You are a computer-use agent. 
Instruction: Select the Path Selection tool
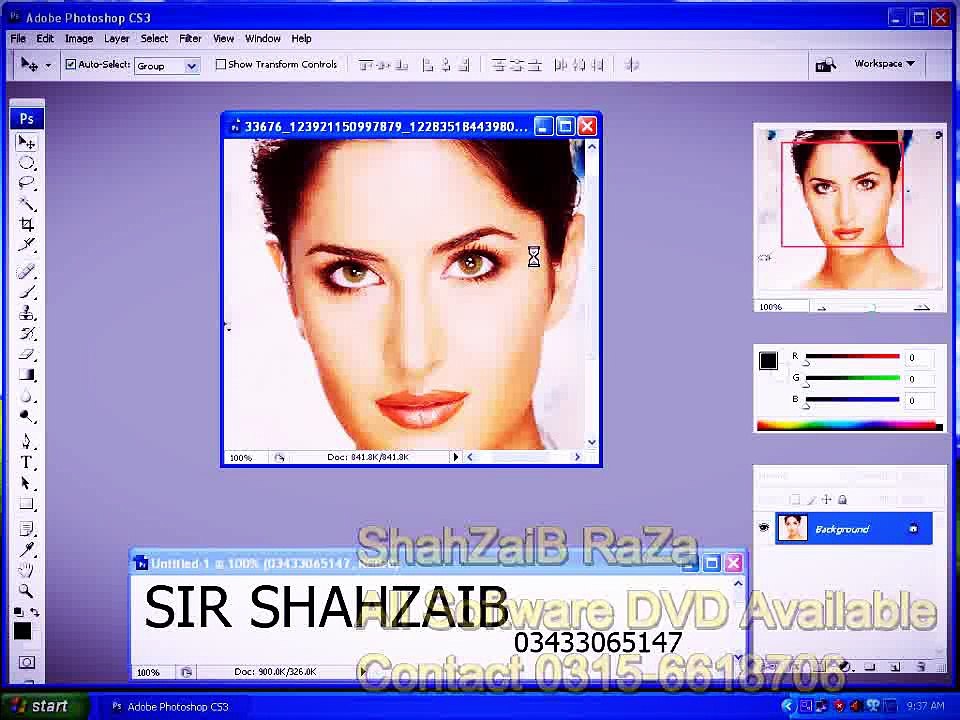coord(26,483)
